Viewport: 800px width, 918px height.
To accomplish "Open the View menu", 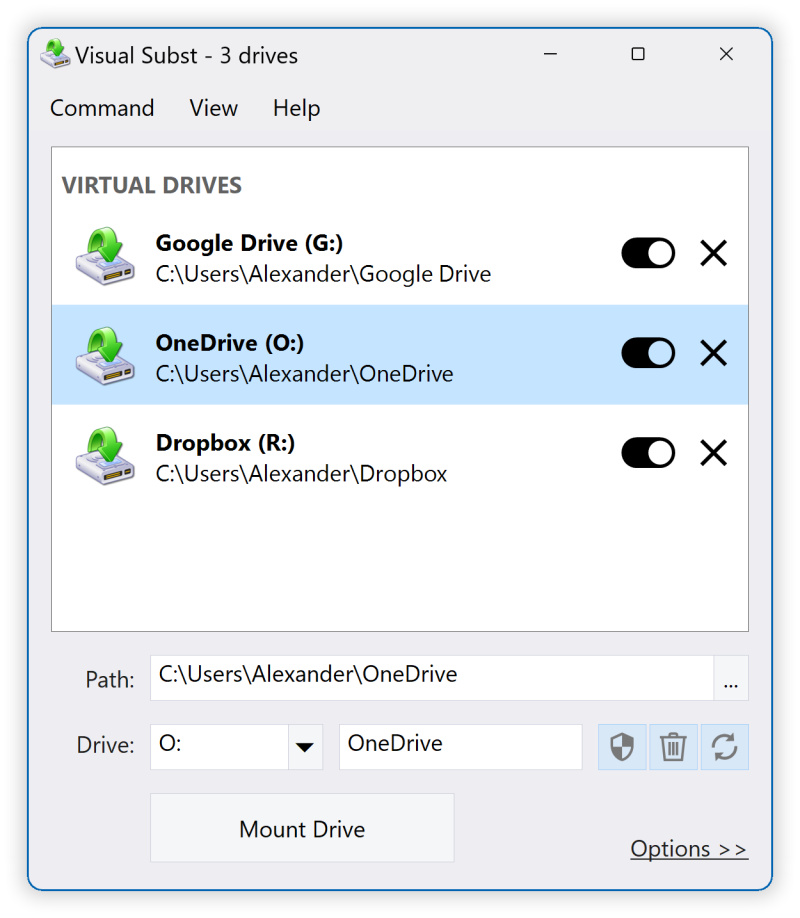I will click(x=214, y=108).
